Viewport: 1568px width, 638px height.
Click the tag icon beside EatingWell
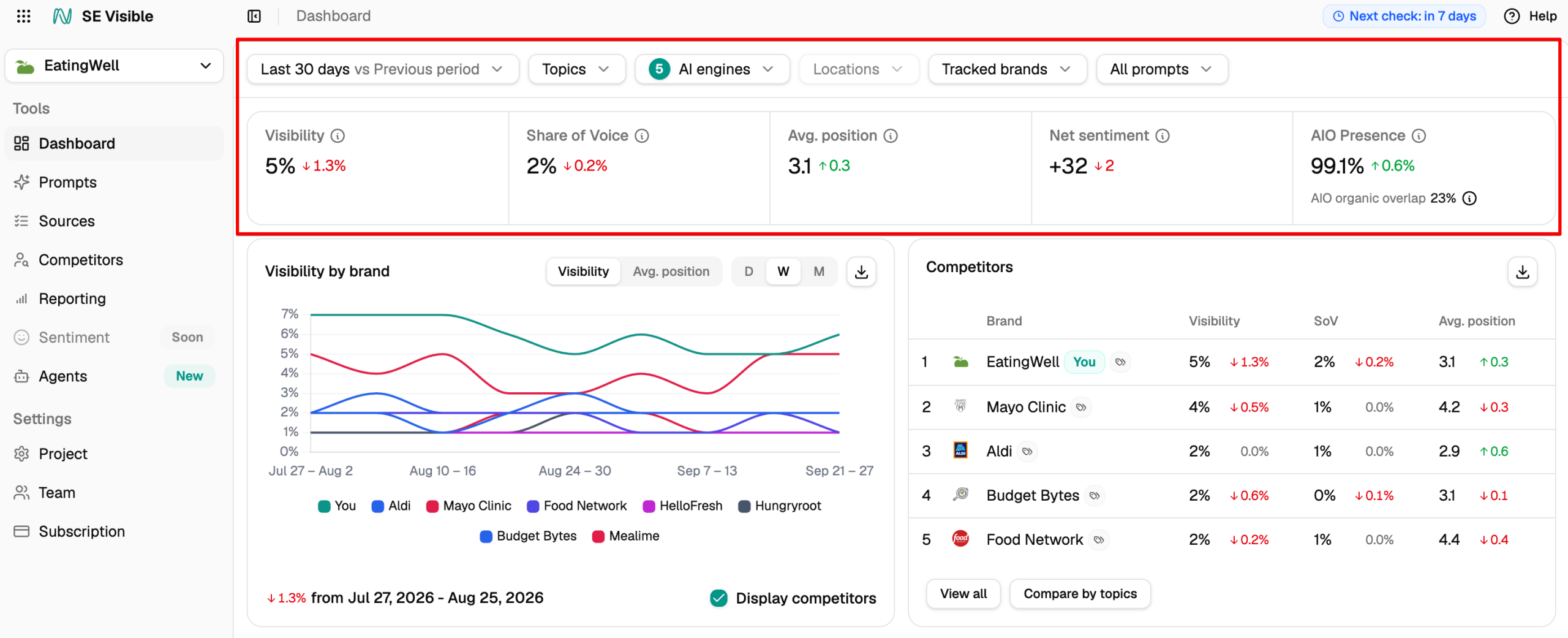1120,362
